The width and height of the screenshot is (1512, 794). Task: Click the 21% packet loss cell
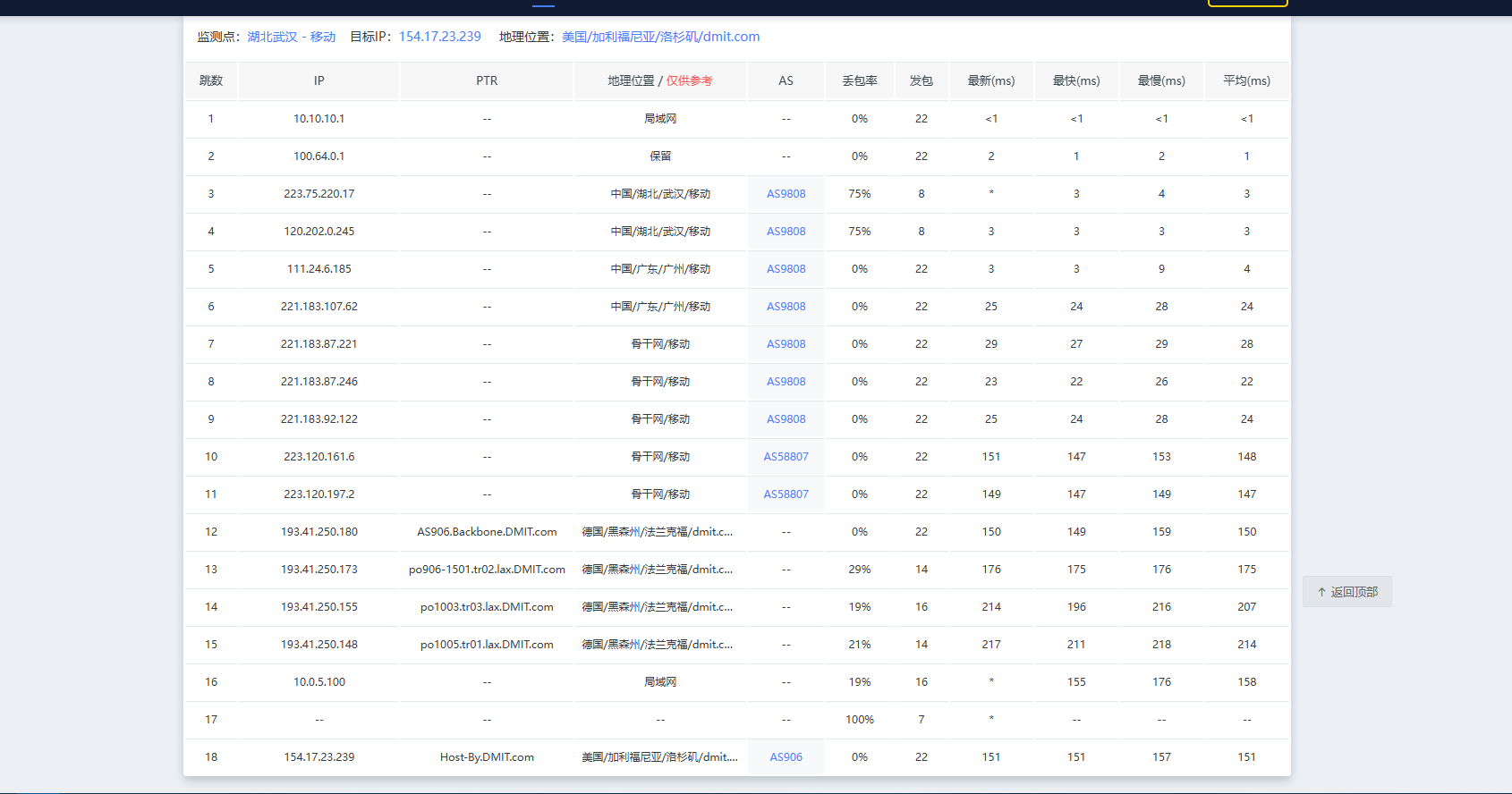[x=860, y=645]
